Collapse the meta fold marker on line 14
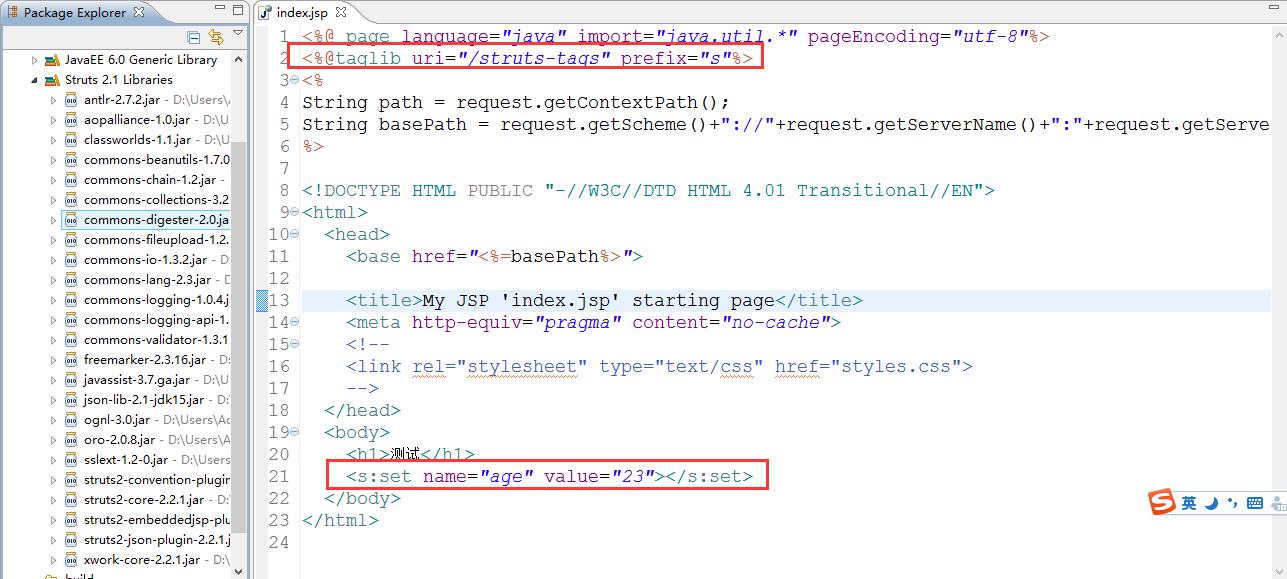Viewport: 1287px width, 579px height. pyautogui.click(x=294, y=322)
